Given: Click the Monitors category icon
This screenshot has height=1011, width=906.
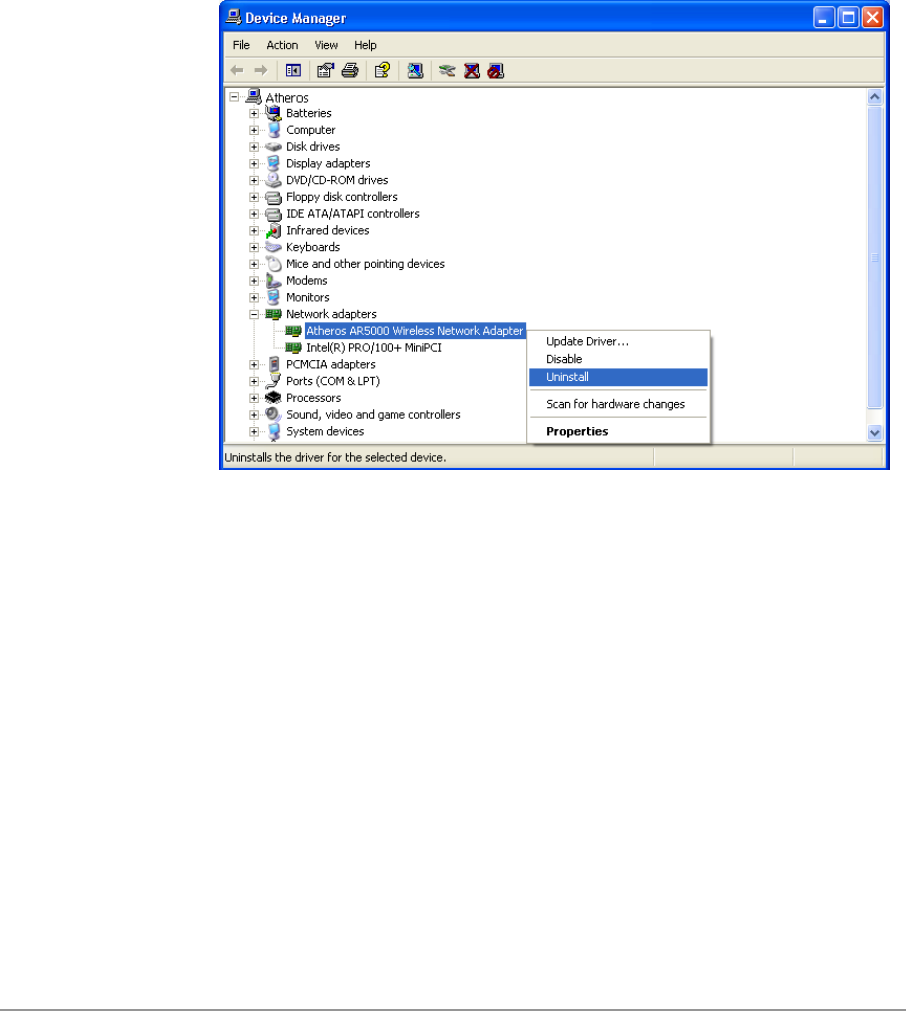Looking at the screenshot, I should [x=273, y=297].
